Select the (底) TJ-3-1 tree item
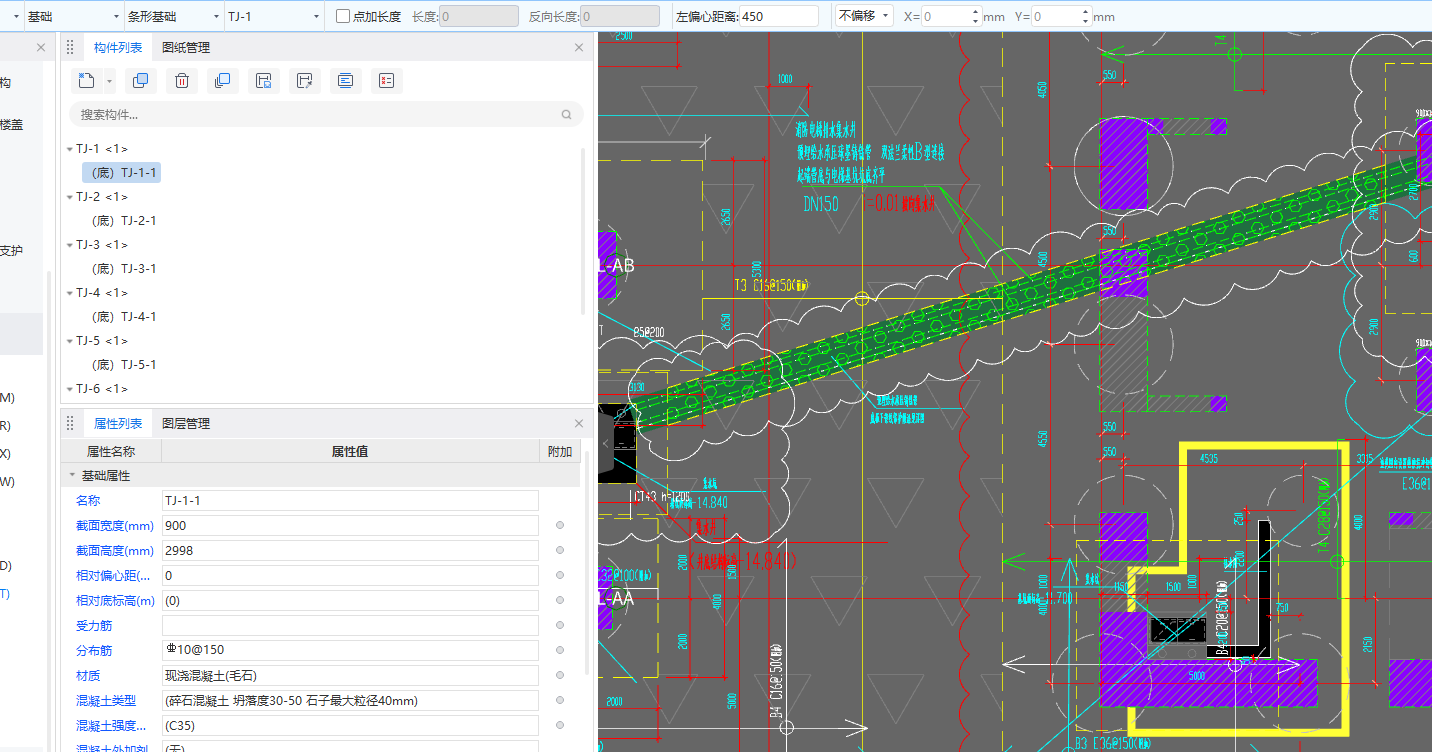The width and height of the screenshot is (1432, 752). click(124, 269)
